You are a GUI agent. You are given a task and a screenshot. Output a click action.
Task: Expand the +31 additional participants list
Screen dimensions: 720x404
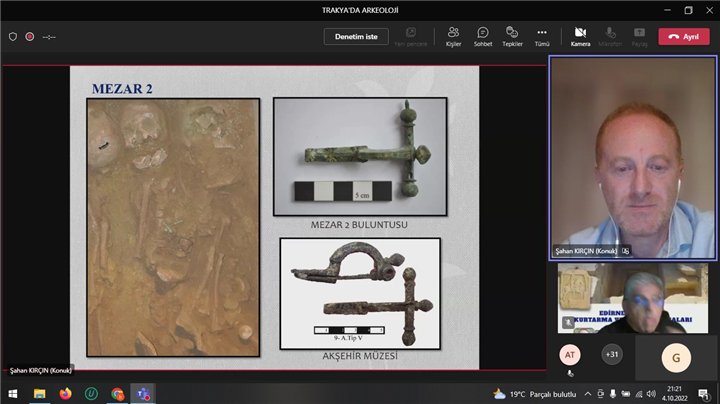point(611,354)
